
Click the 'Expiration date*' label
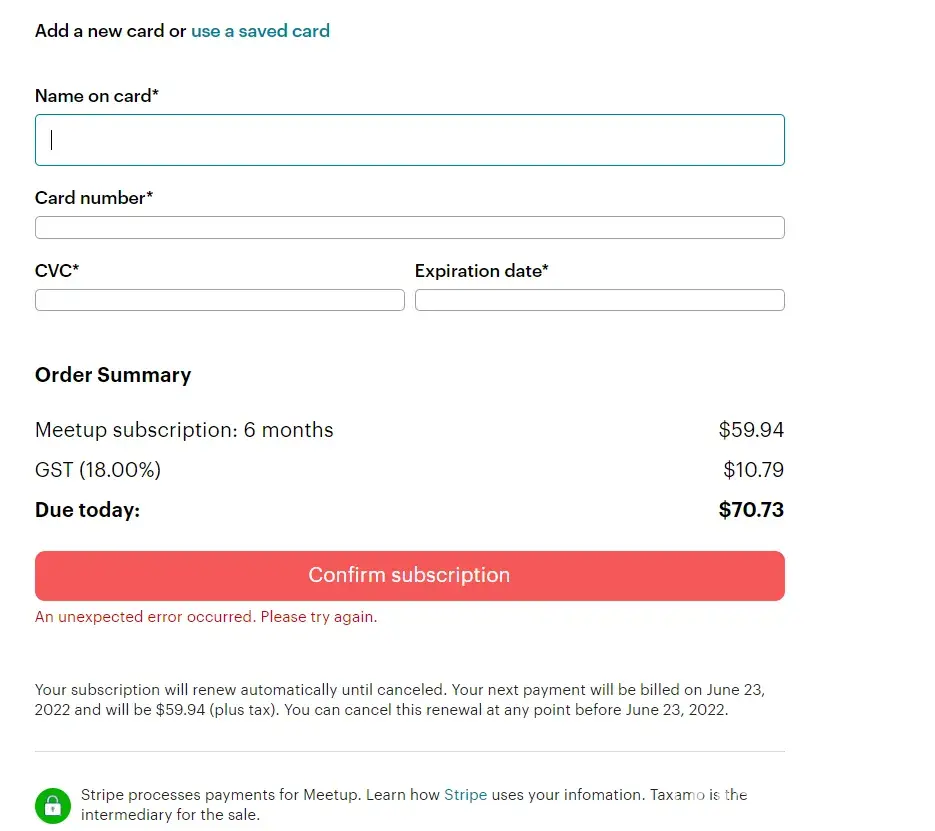[481, 271]
